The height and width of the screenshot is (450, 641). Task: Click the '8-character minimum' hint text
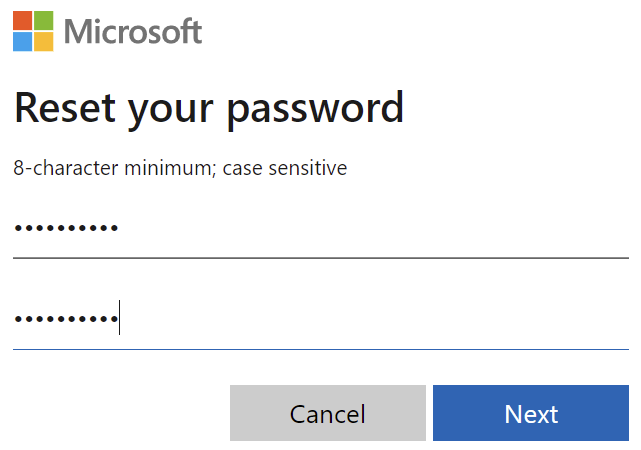click(x=114, y=168)
